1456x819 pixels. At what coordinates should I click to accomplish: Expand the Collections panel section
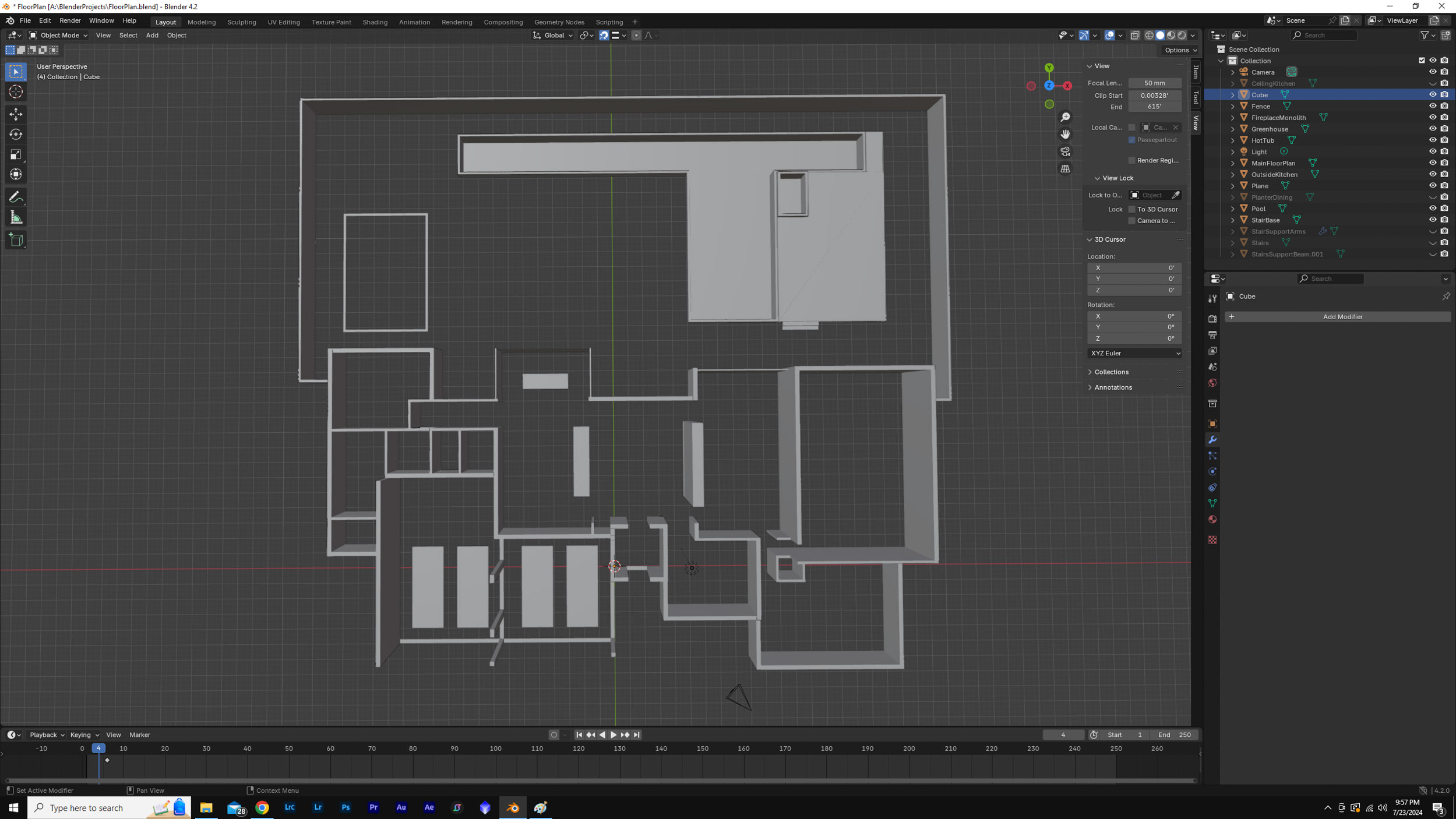point(1110,372)
